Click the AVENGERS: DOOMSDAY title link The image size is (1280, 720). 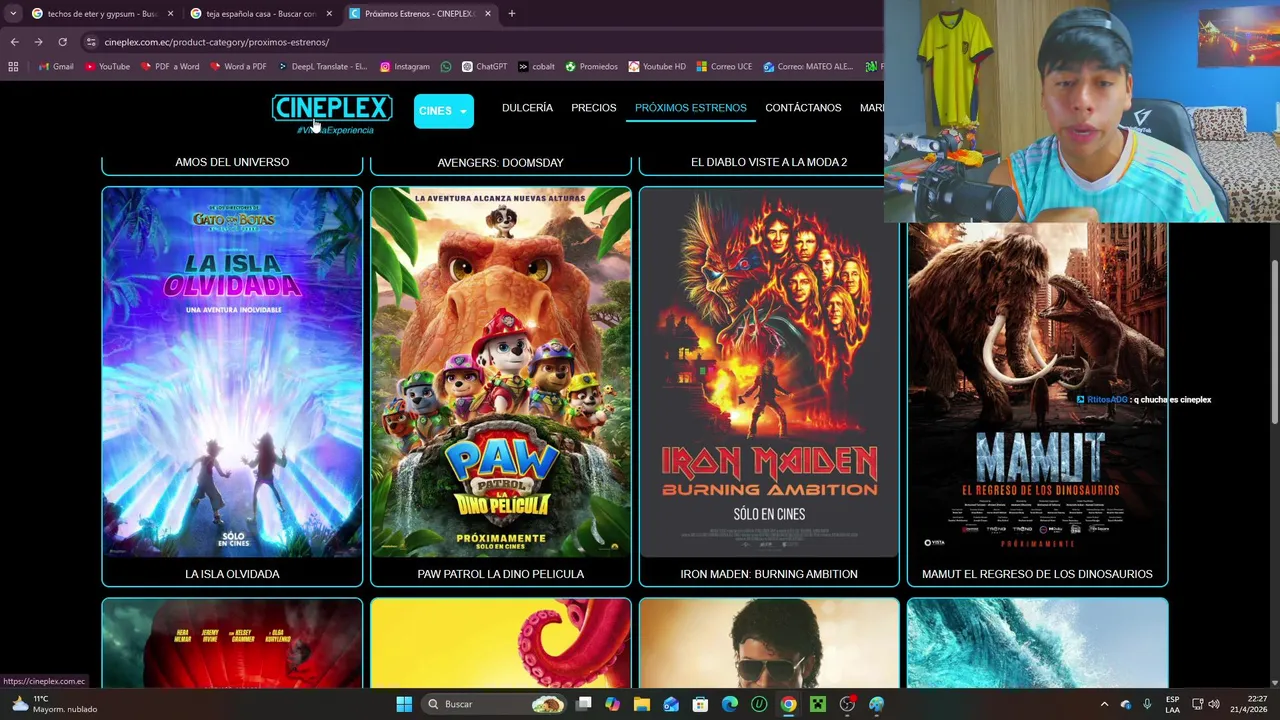coord(500,162)
